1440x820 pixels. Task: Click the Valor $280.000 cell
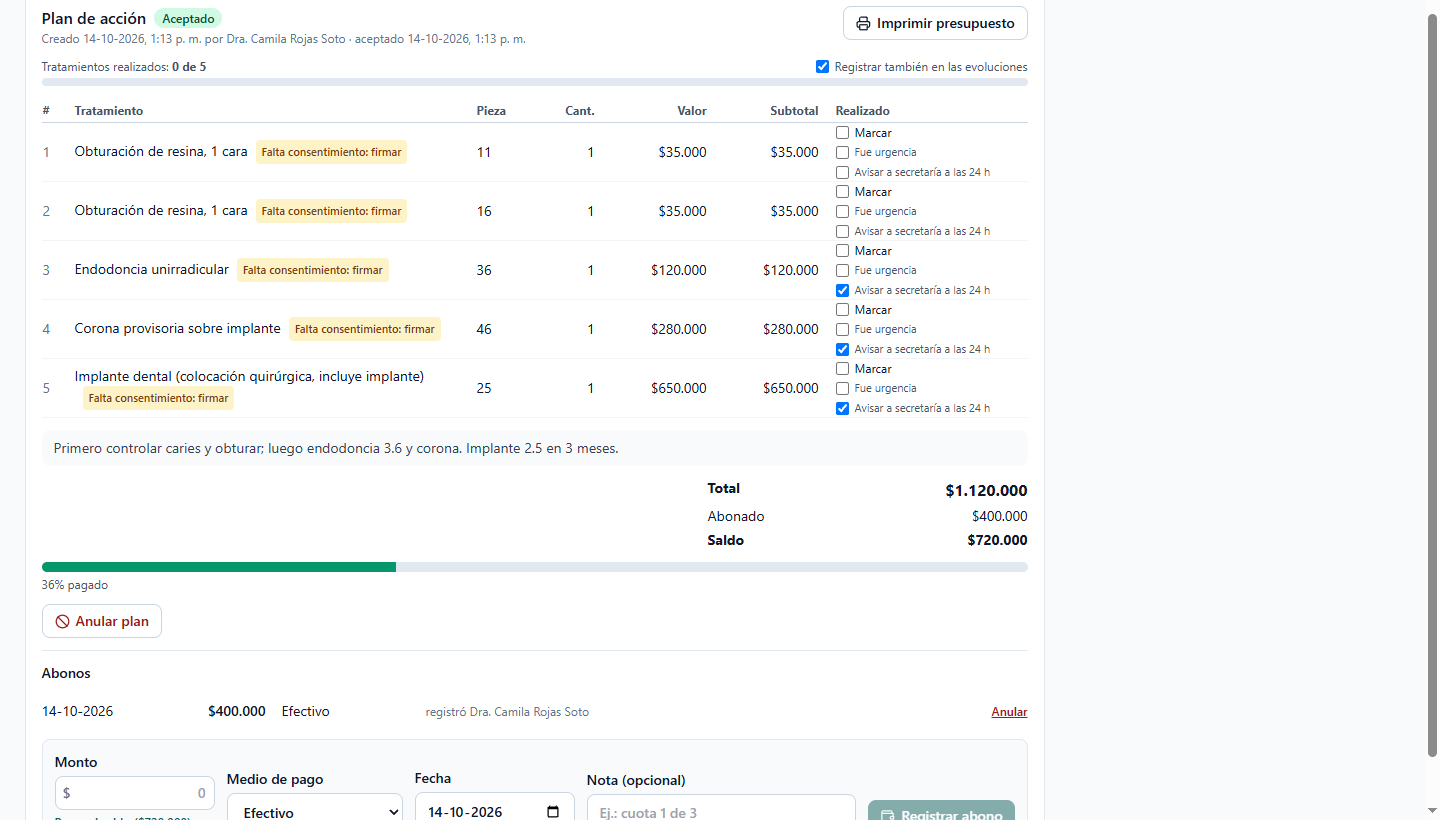678,329
